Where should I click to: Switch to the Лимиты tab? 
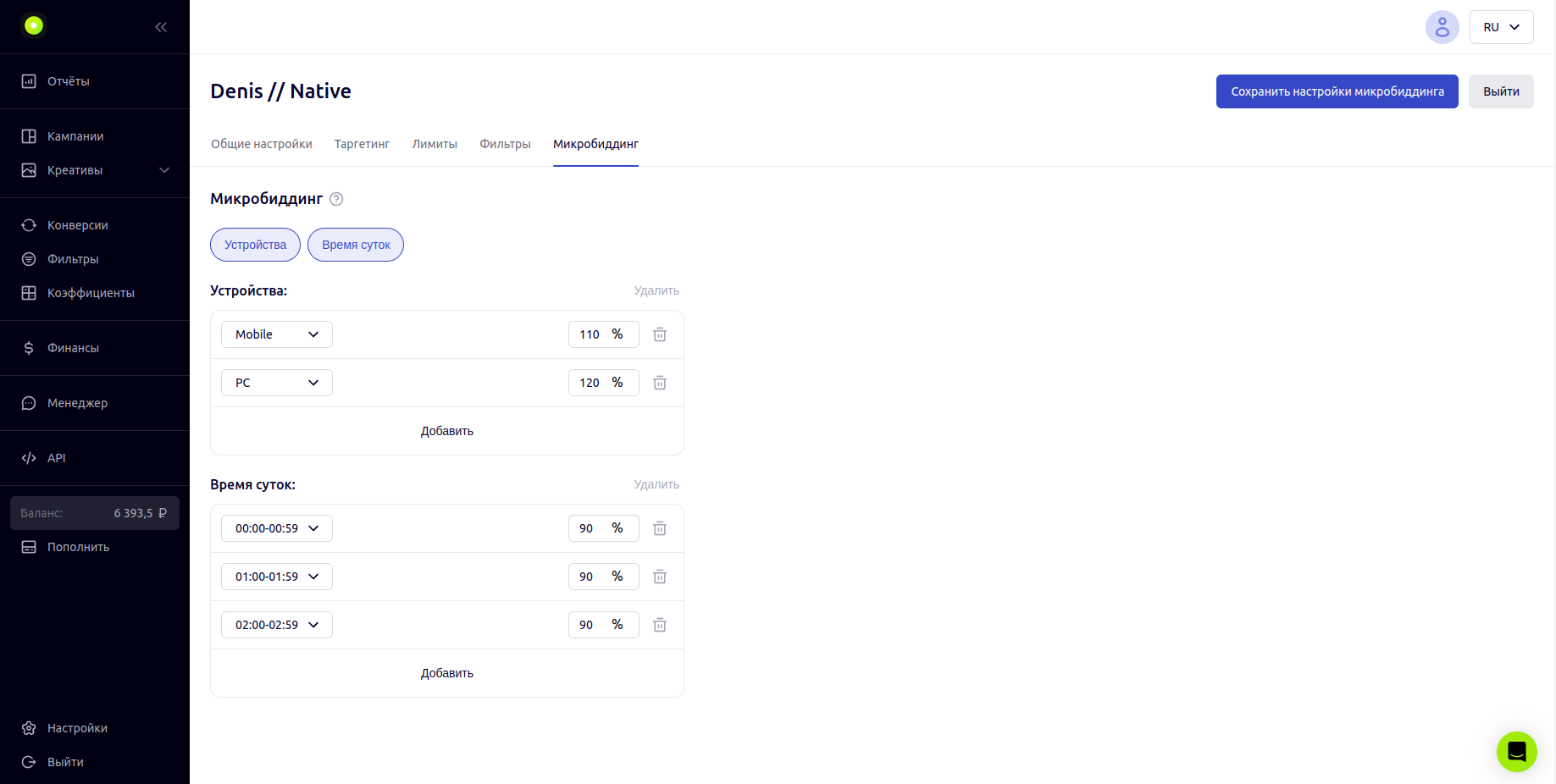(x=435, y=144)
